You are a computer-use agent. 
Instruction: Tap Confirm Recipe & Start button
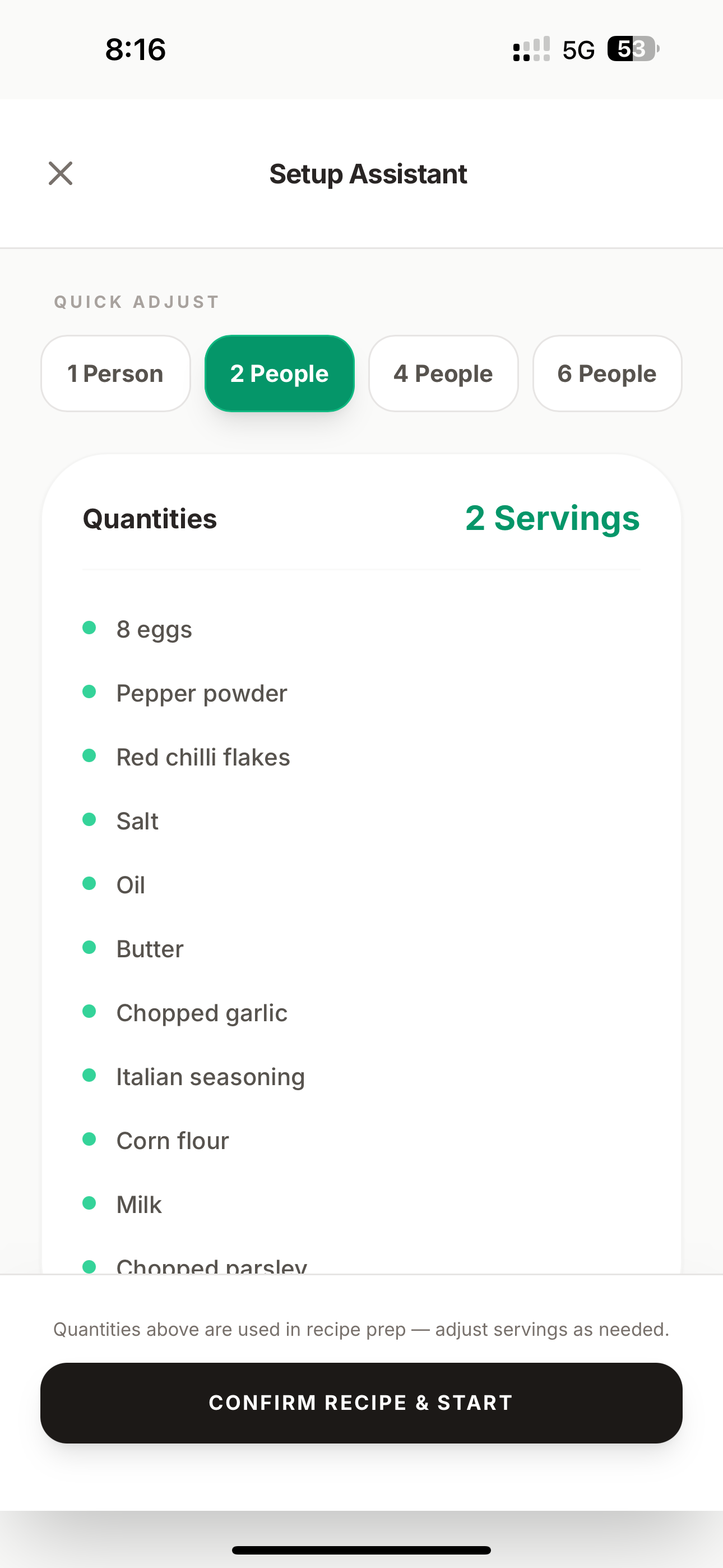[x=361, y=1403]
